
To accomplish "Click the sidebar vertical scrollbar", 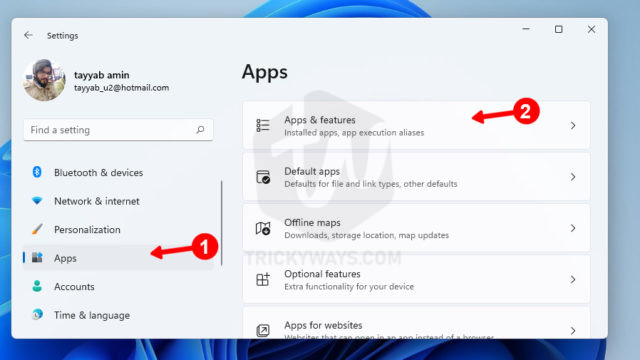I will 222,223.
